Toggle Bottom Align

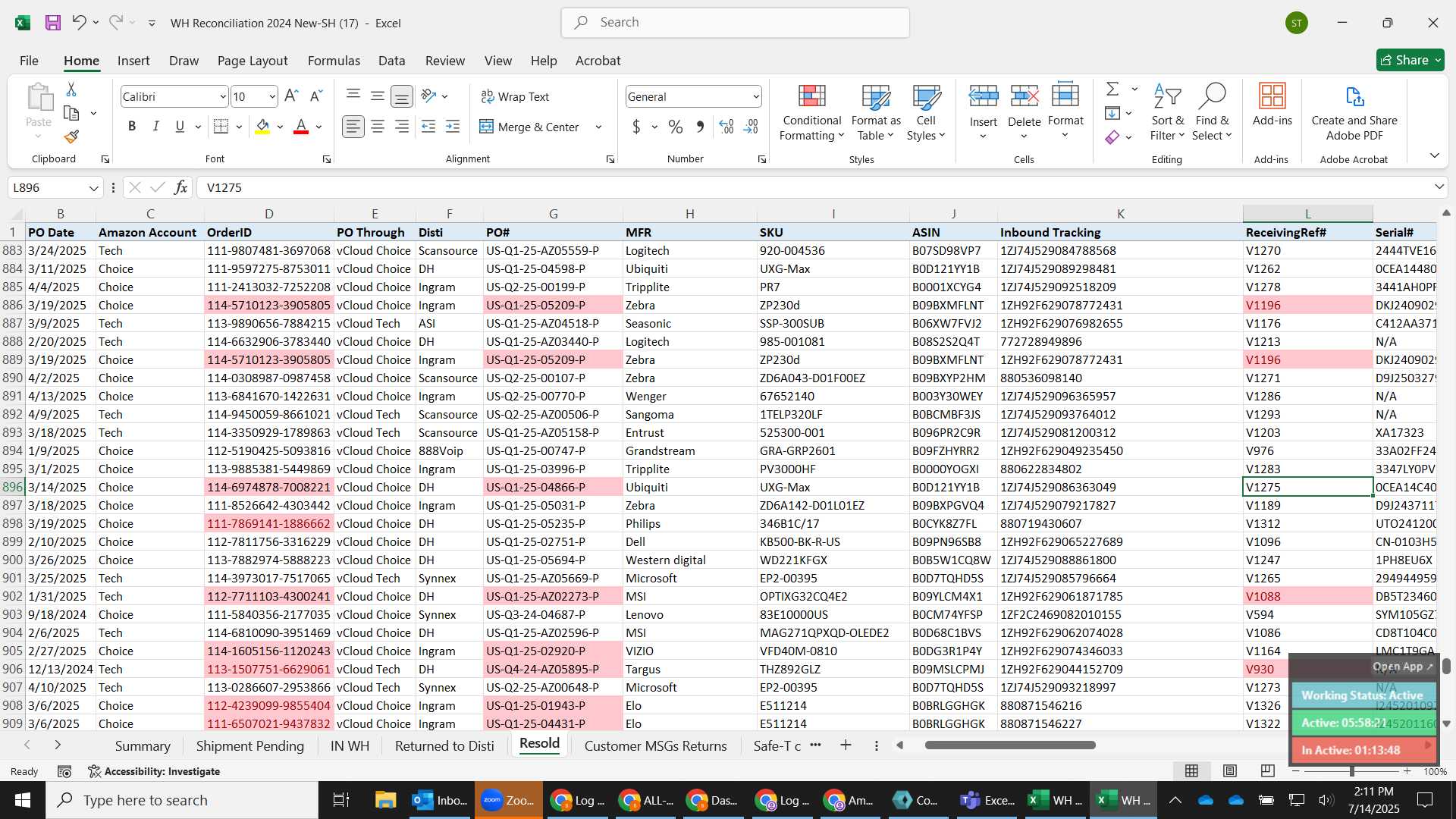pyautogui.click(x=402, y=96)
